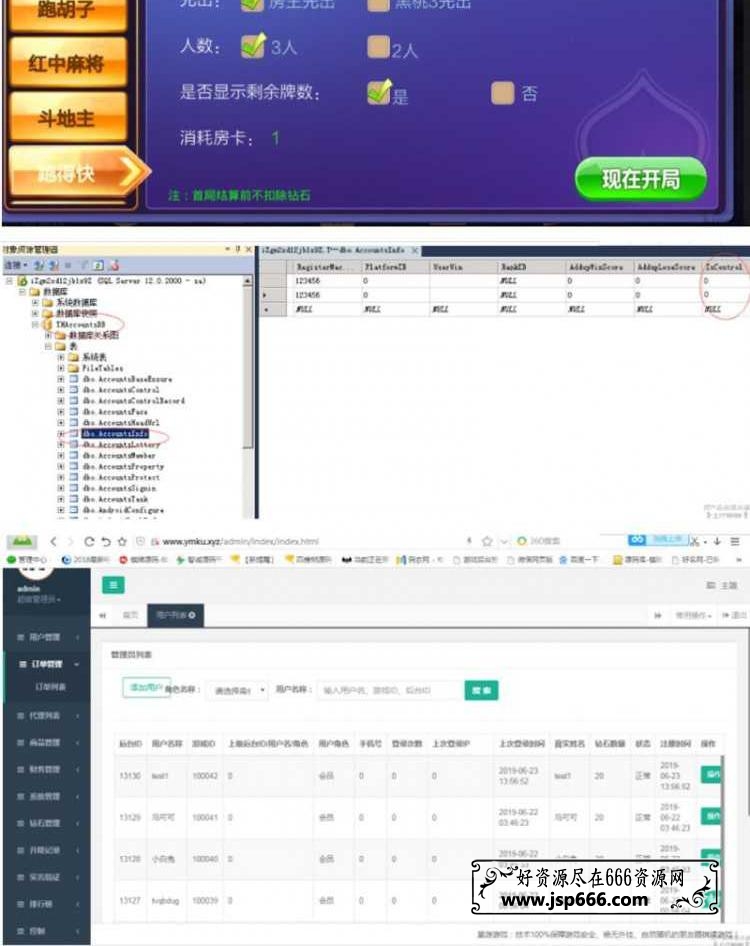Click the object explorer vertical scrollbar
Screen dimensions: 750x946
point(249,380)
